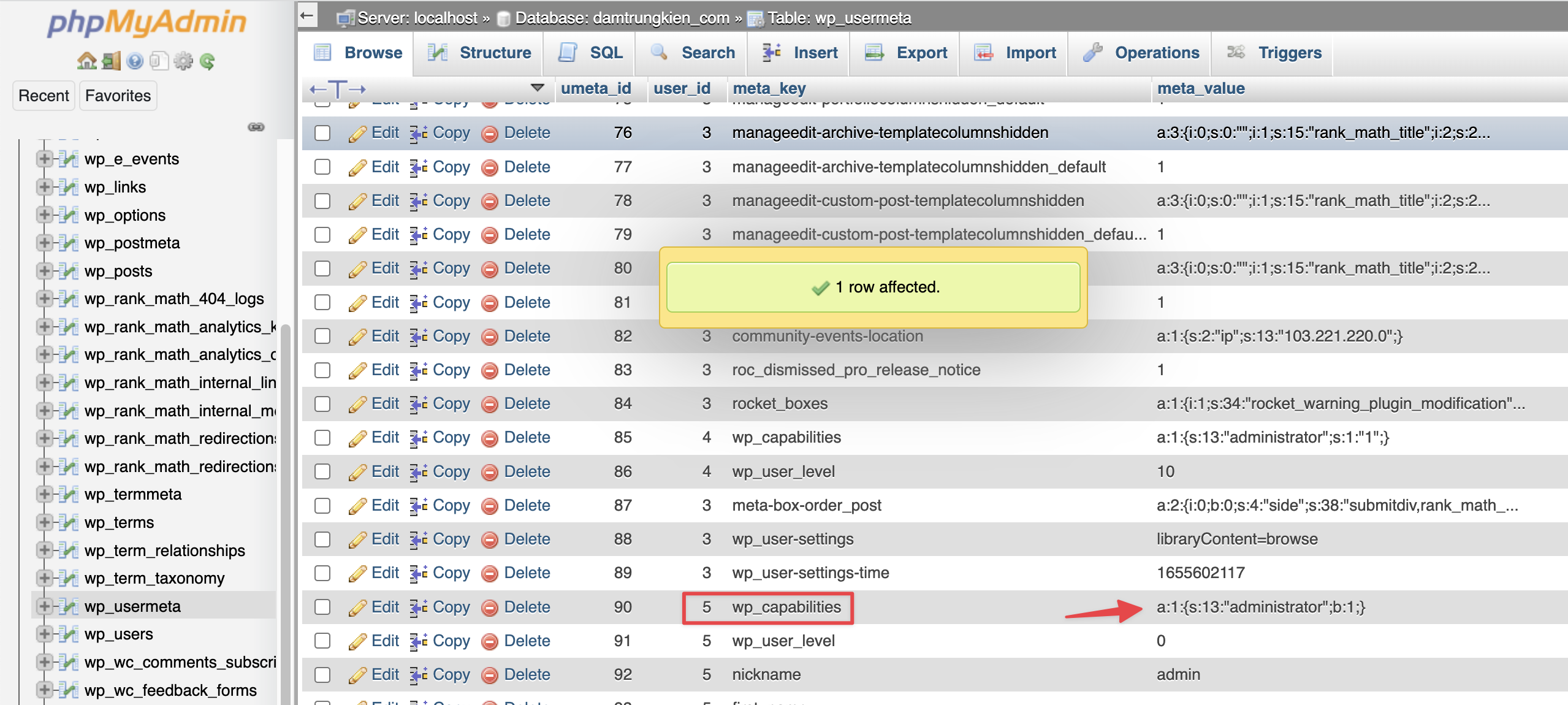The height and width of the screenshot is (705, 1568).
Task: Expand the wp_usermeta tree node
Action: pyautogui.click(x=44, y=606)
